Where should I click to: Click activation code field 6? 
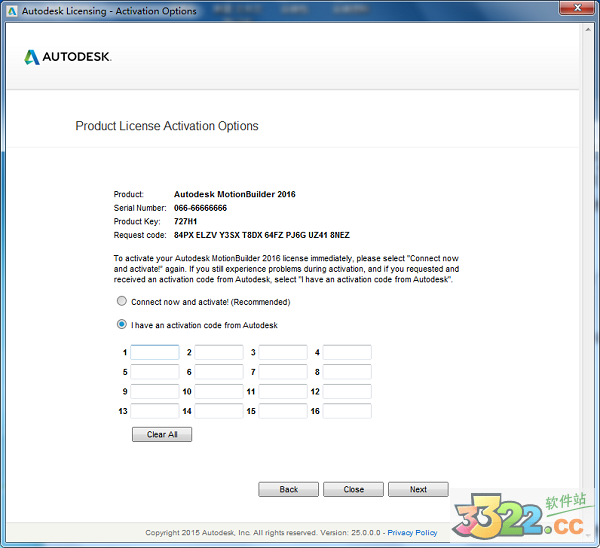pos(219,372)
